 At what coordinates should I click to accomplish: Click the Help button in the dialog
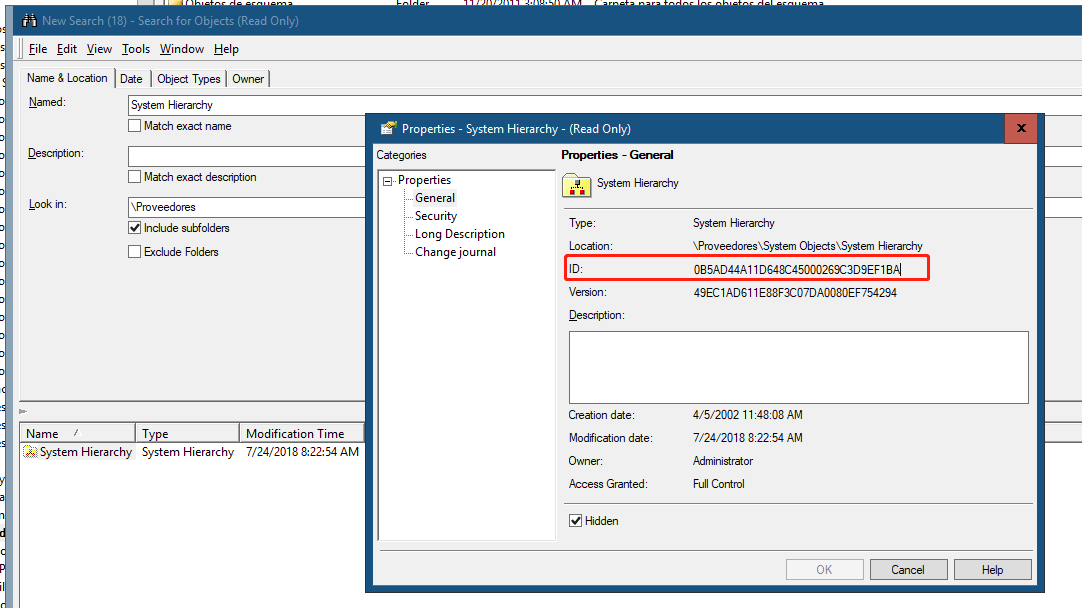[992, 570]
